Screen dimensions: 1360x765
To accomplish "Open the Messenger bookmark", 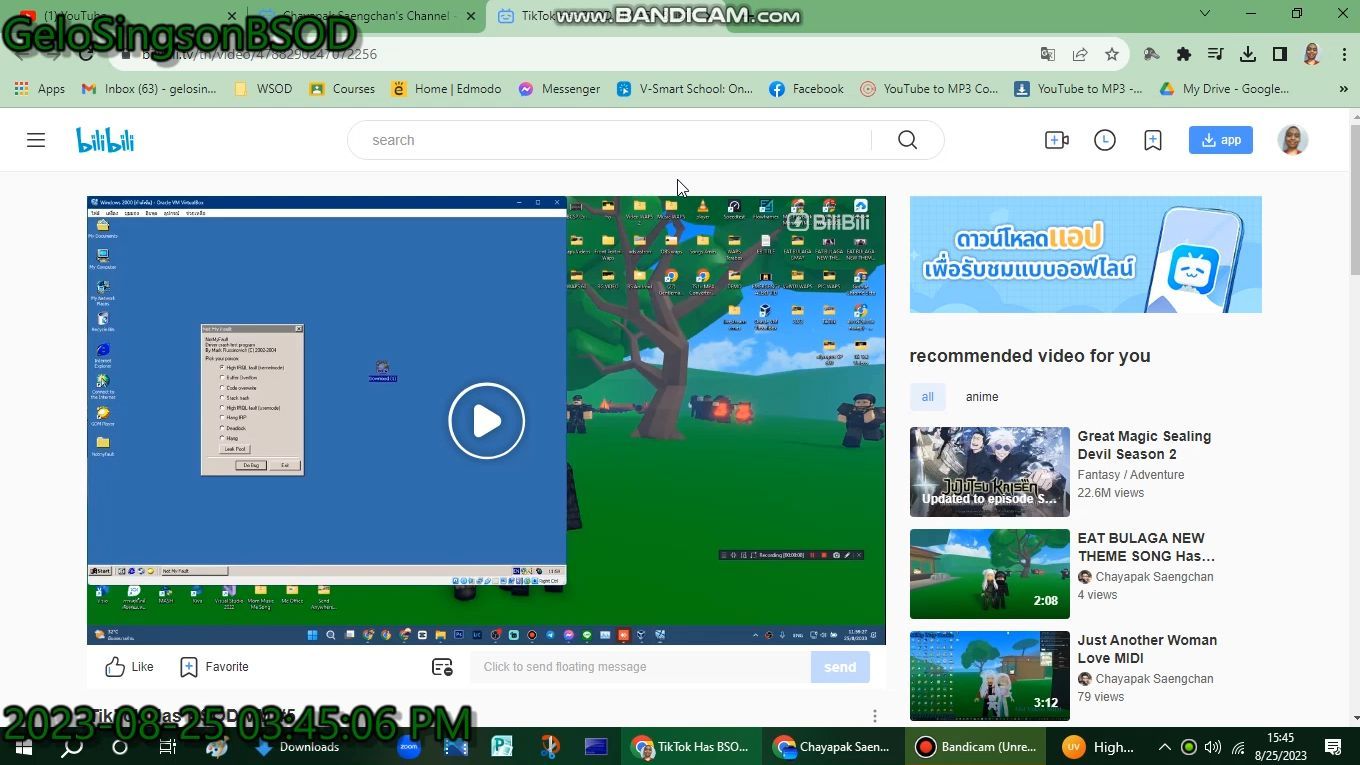I will pyautogui.click(x=559, y=89).
